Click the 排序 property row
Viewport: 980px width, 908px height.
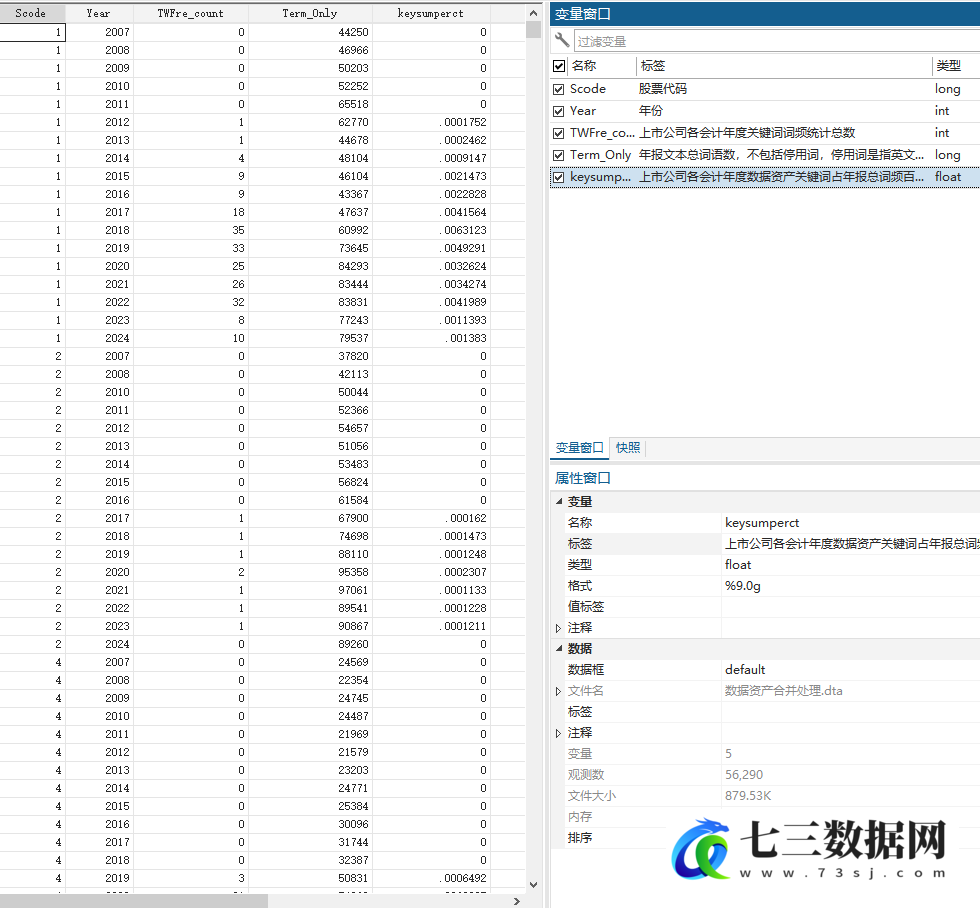(766, 838)
